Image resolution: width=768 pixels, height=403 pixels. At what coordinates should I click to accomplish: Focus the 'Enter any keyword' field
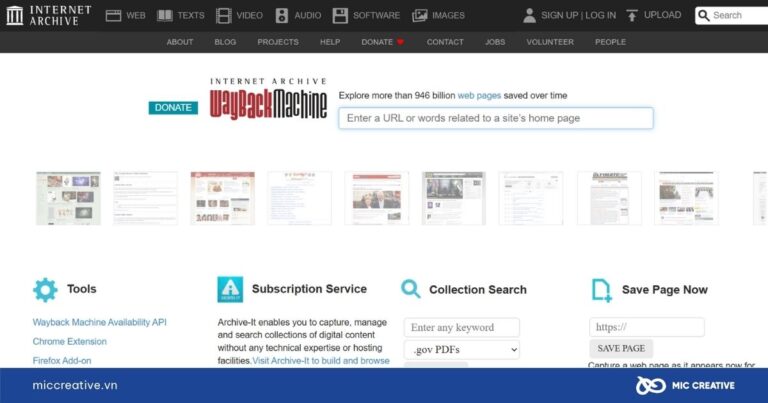(x=462, y=327)
